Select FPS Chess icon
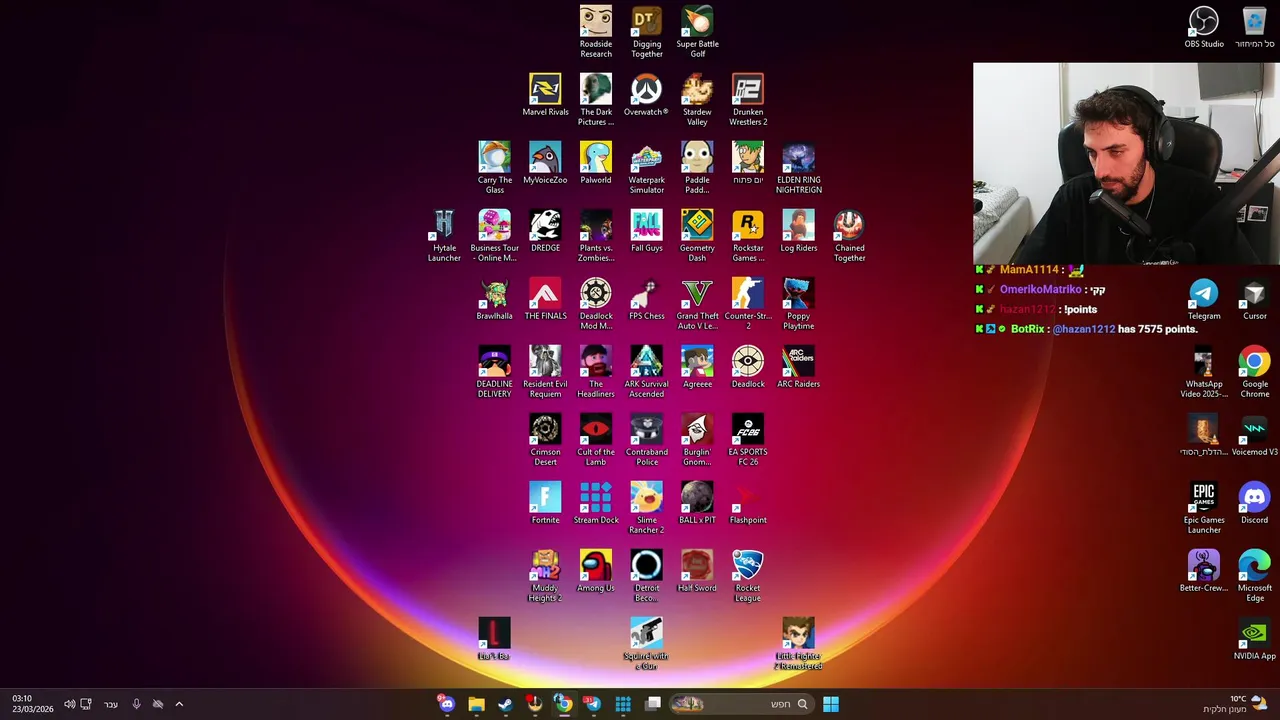Screen dimensions: 1280x720 [x=646, y=299]
